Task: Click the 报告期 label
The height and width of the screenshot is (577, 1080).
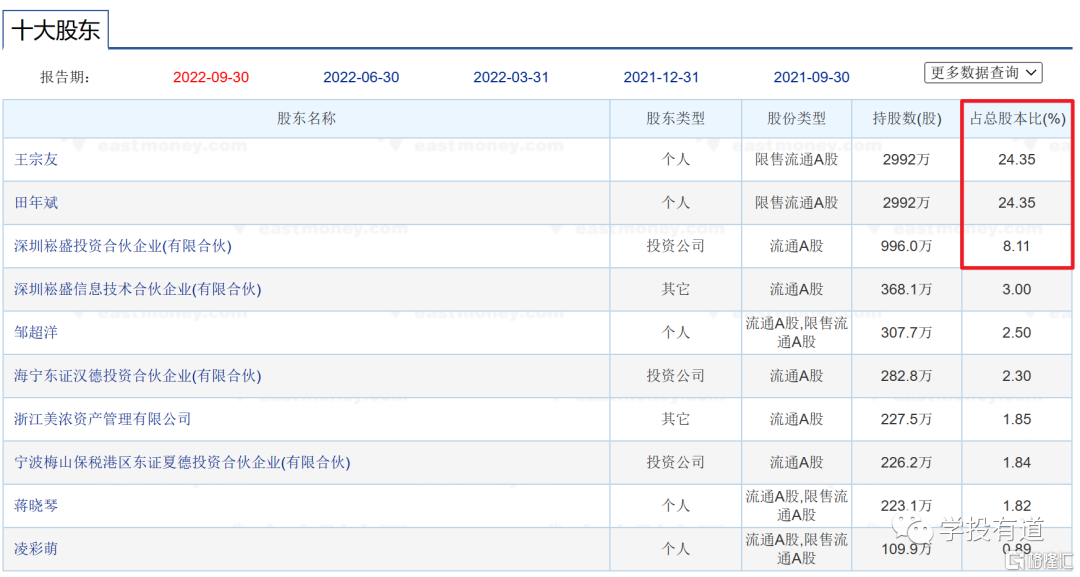Action: pos(65,77)
